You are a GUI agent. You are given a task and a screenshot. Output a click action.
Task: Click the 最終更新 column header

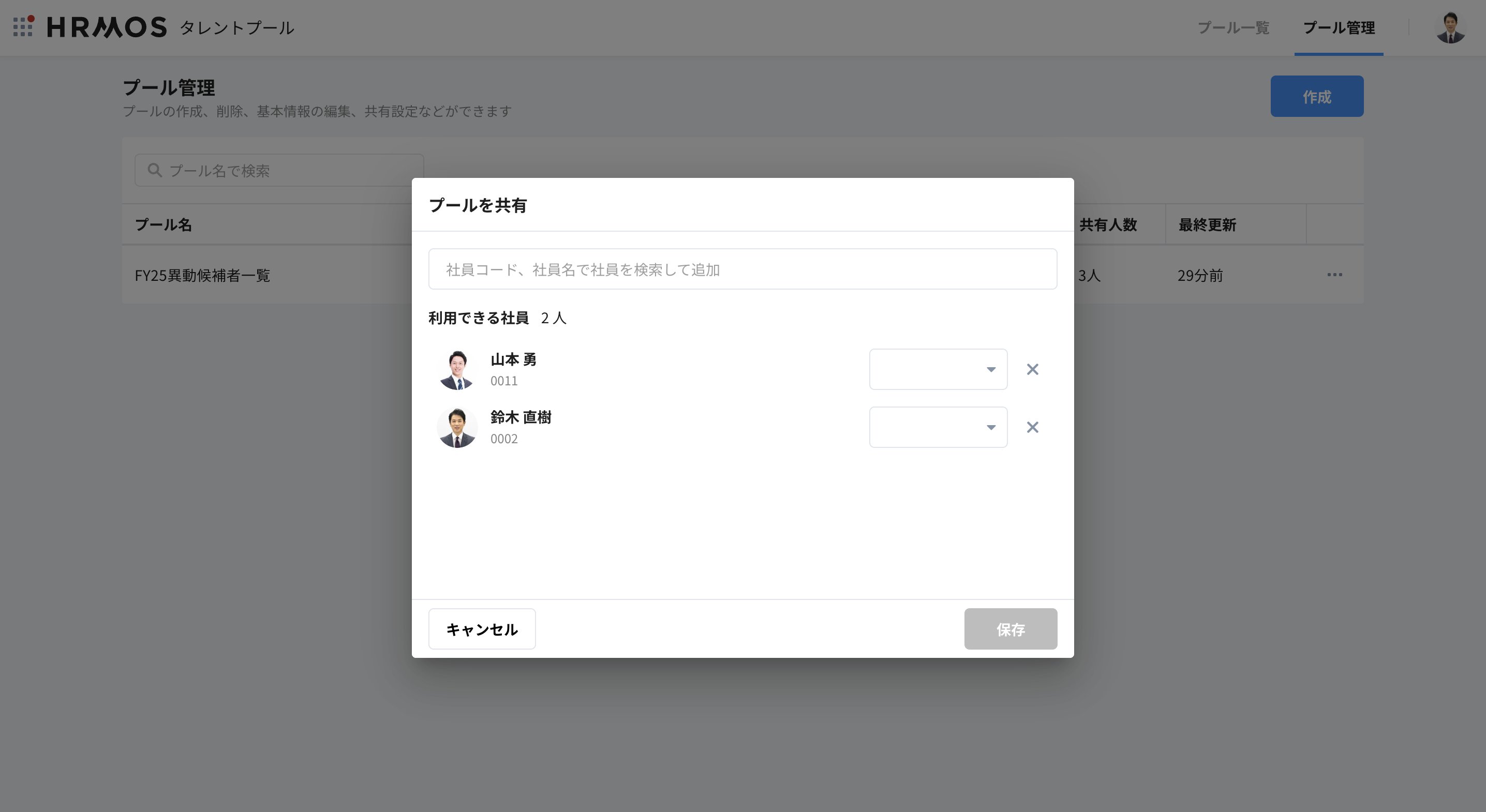(x=1207, y=225)
